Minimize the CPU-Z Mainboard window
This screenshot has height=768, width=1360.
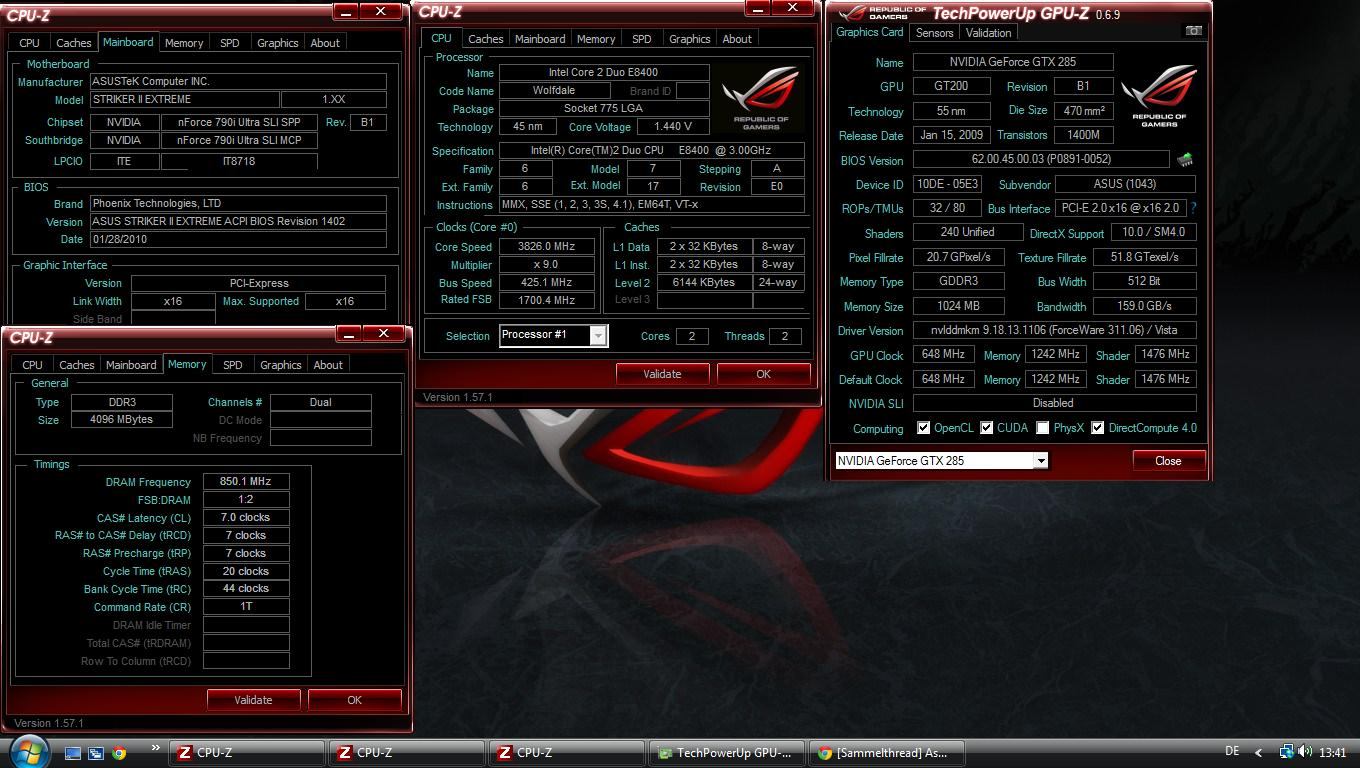click(345, 11)
